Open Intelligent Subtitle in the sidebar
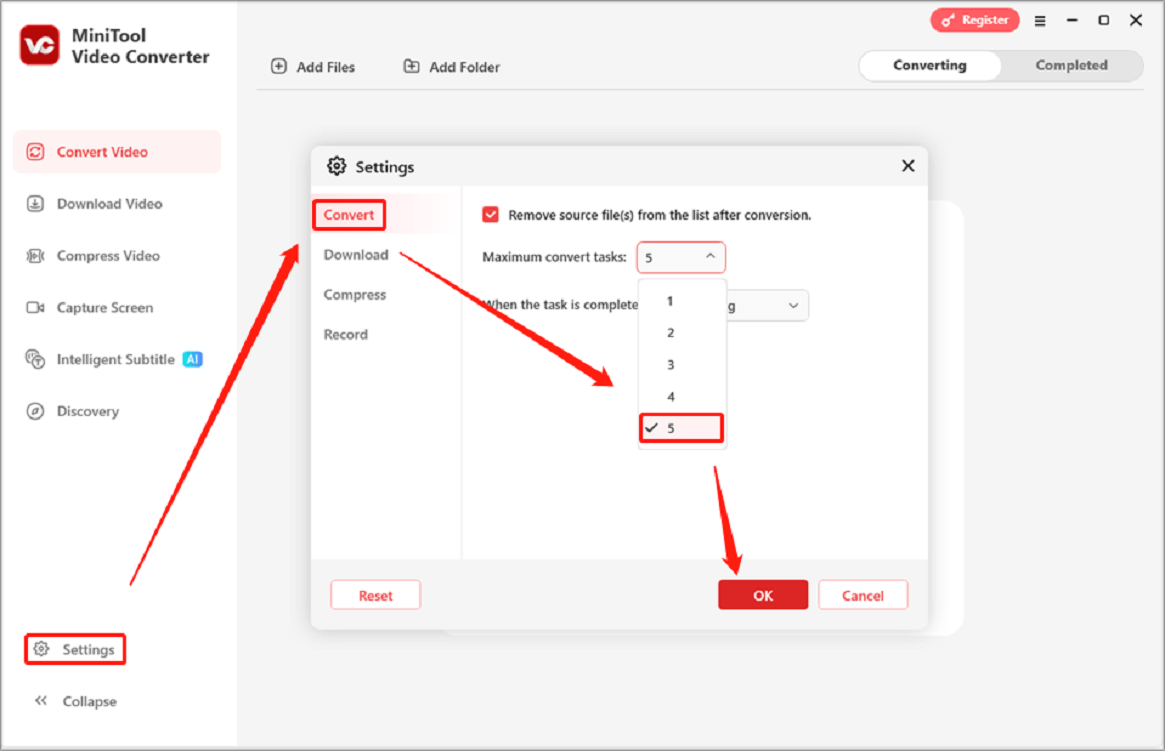Screen dimensions: 1165x751 coord(117,359)
